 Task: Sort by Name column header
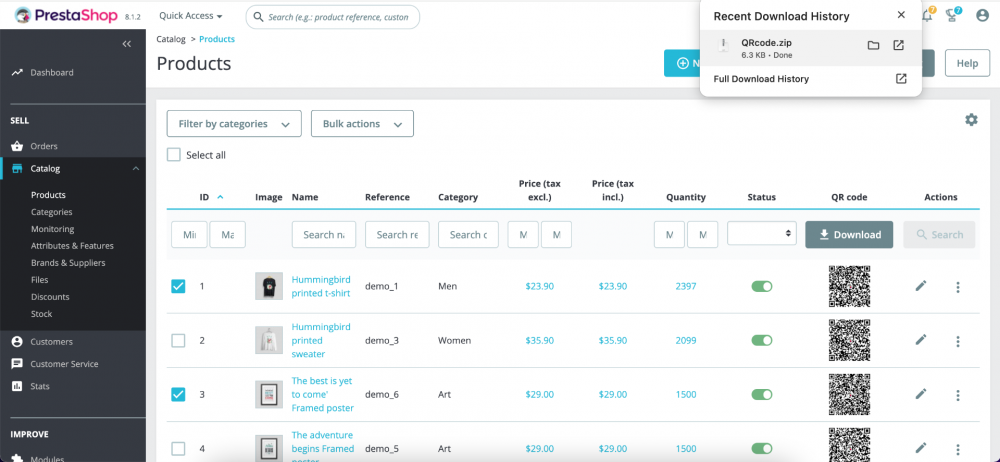(x=305, y=197)
